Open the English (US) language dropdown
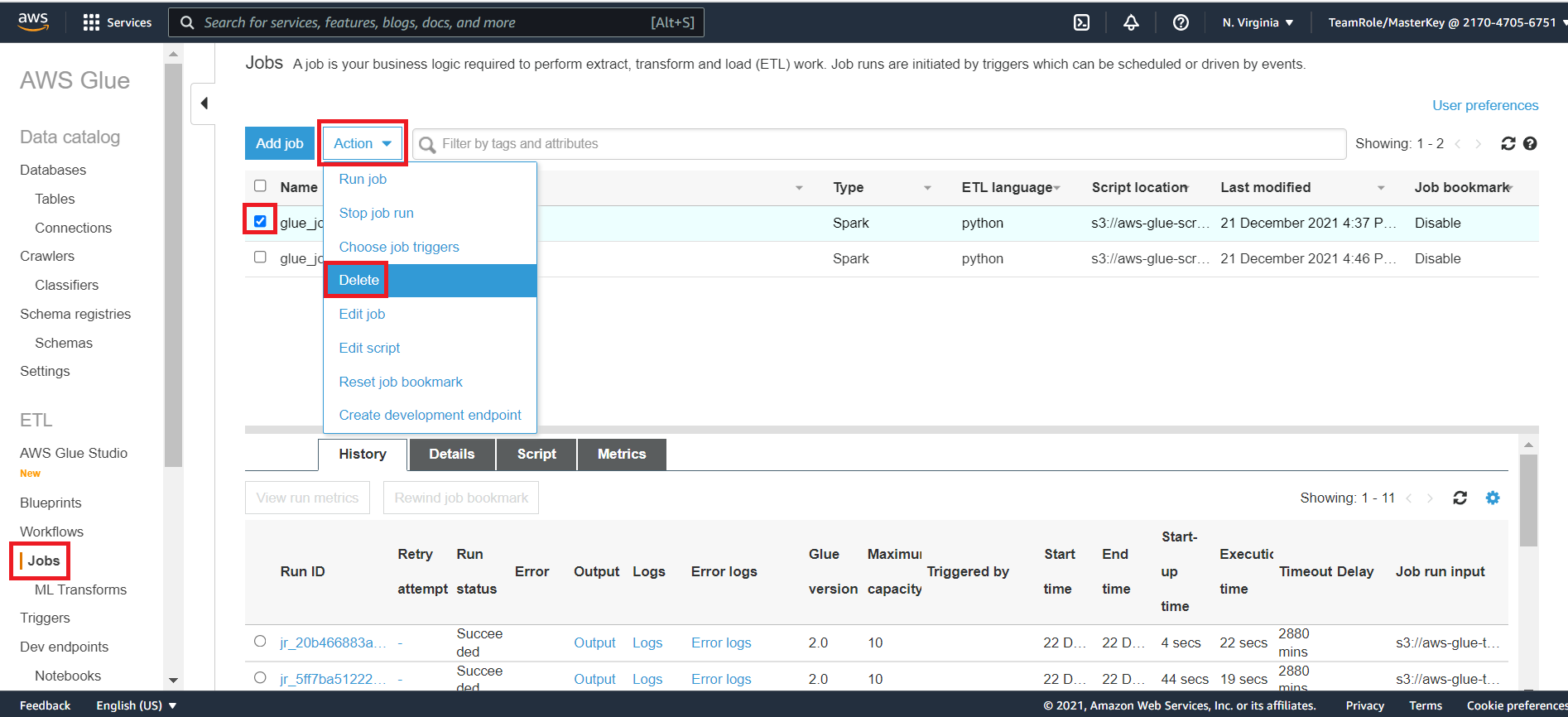1568x717 pixels. tap(137, 705)
